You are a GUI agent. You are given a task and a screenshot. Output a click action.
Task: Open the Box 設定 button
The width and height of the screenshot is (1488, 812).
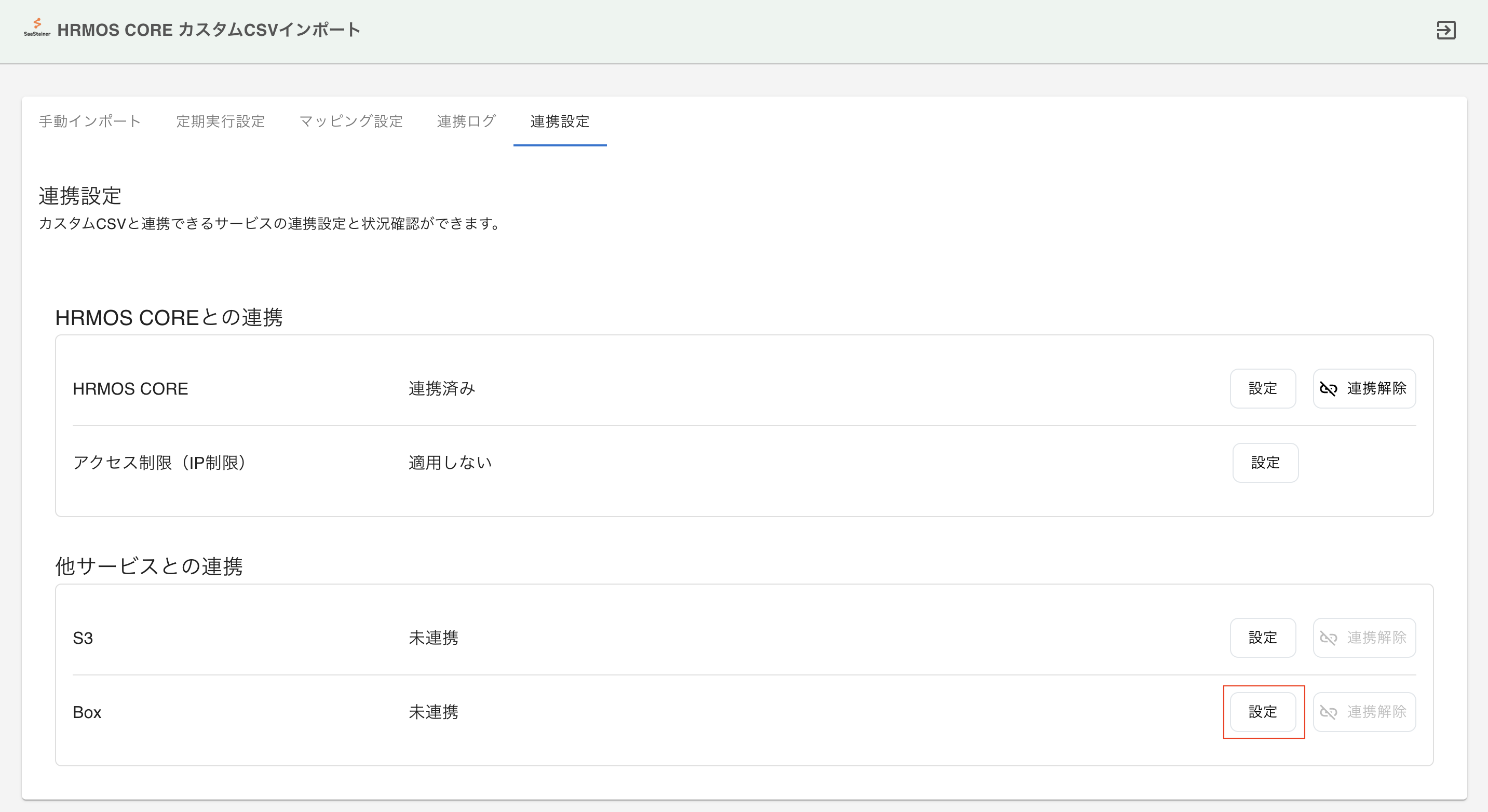tap(1262, 711)
